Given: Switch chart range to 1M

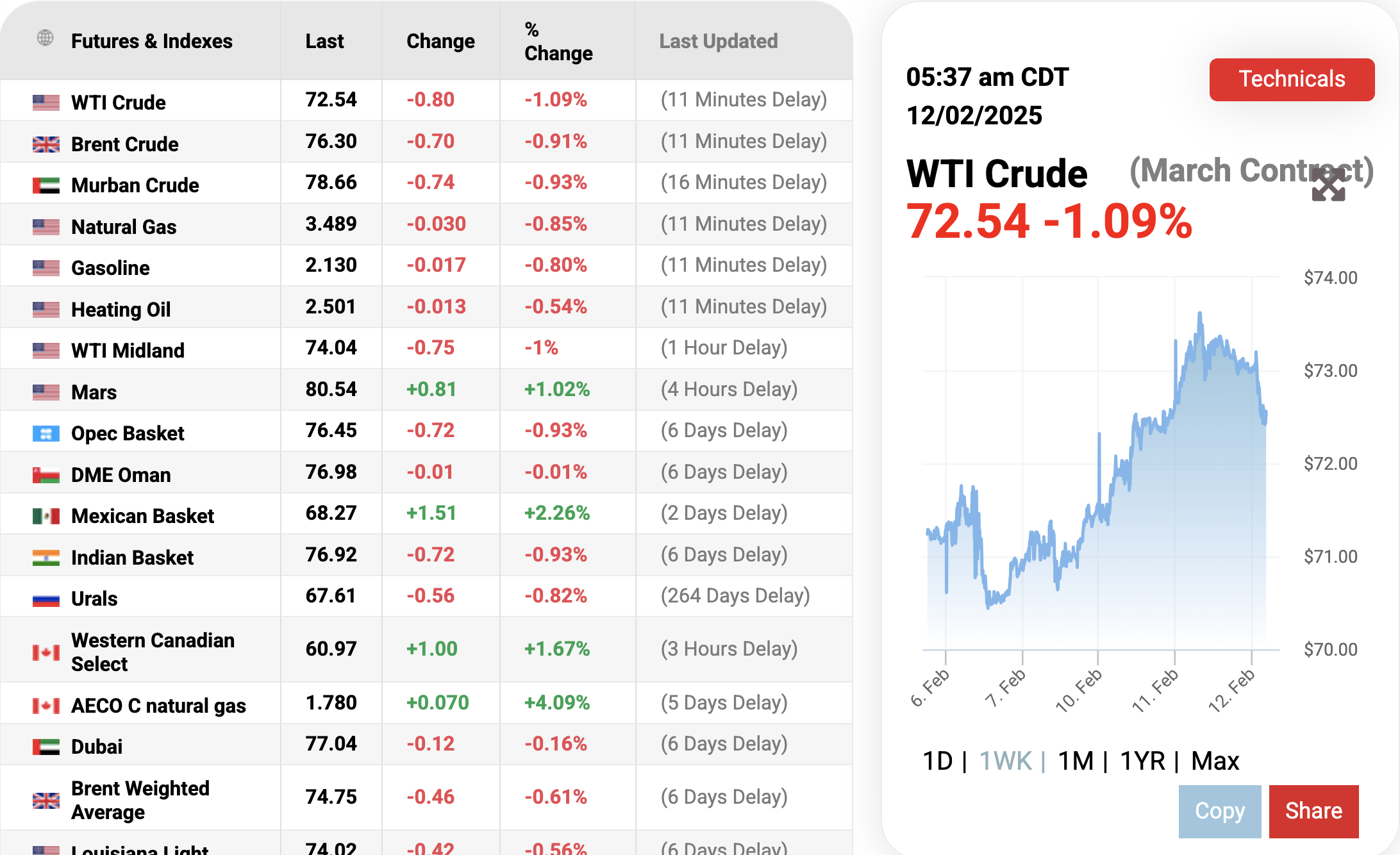Looking at the screenshot, I should click(x=1076, y=761).
